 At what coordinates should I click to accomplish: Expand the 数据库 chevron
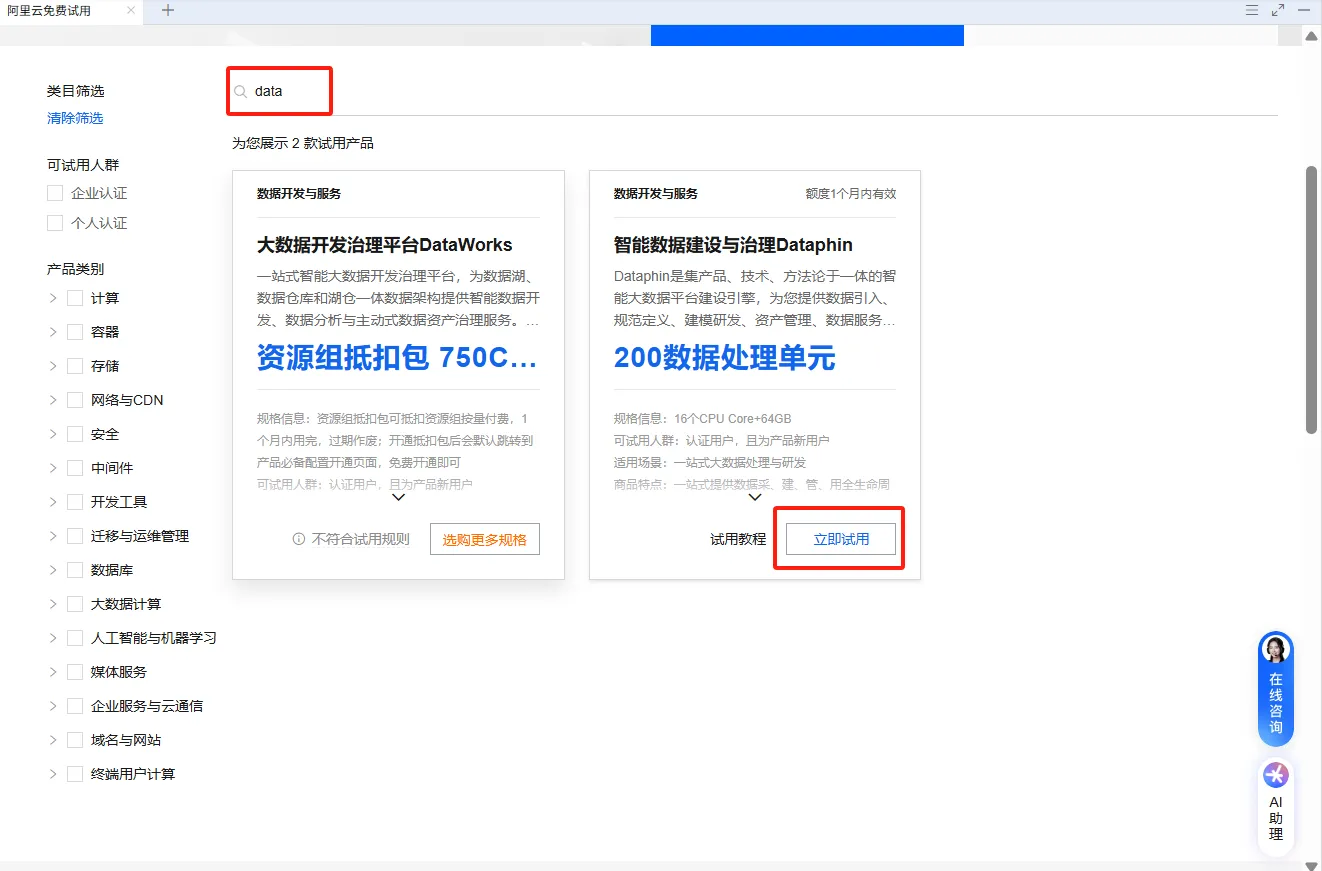53,570
